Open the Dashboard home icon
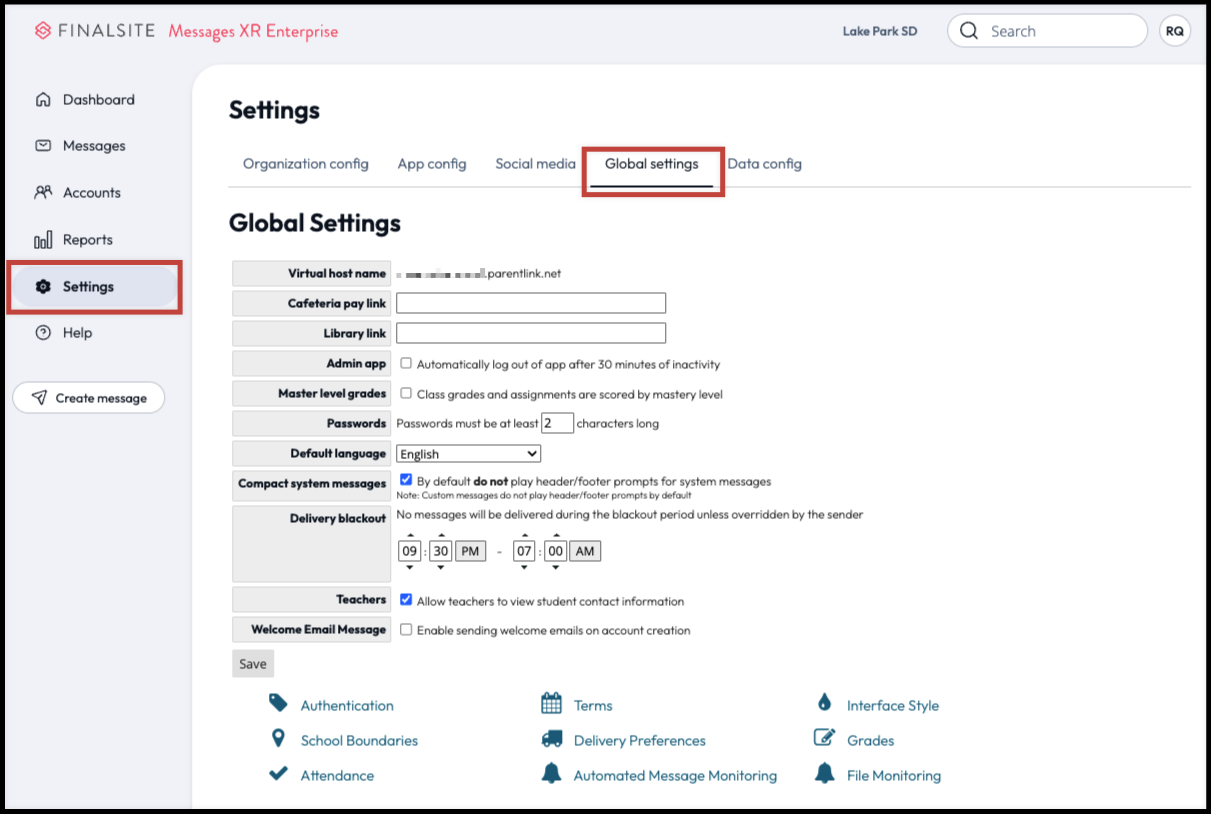 coord(42,99)
